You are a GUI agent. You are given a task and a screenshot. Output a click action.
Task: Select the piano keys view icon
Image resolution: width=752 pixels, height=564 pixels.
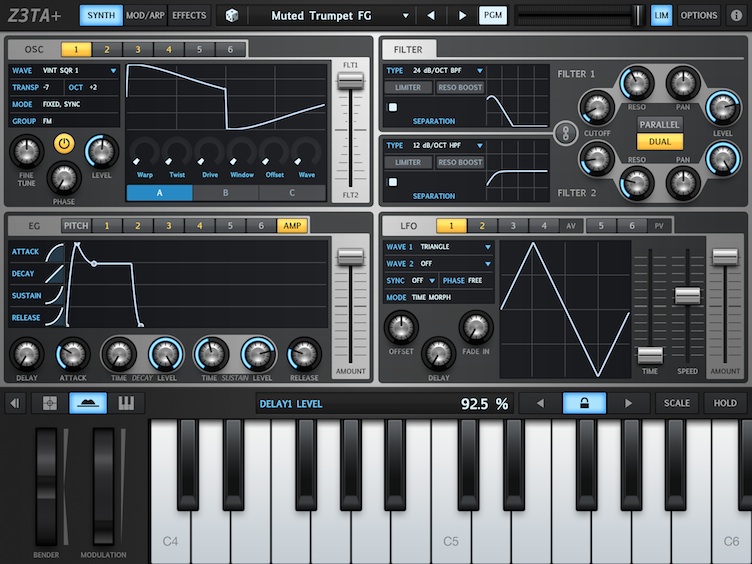click(126, 403)
